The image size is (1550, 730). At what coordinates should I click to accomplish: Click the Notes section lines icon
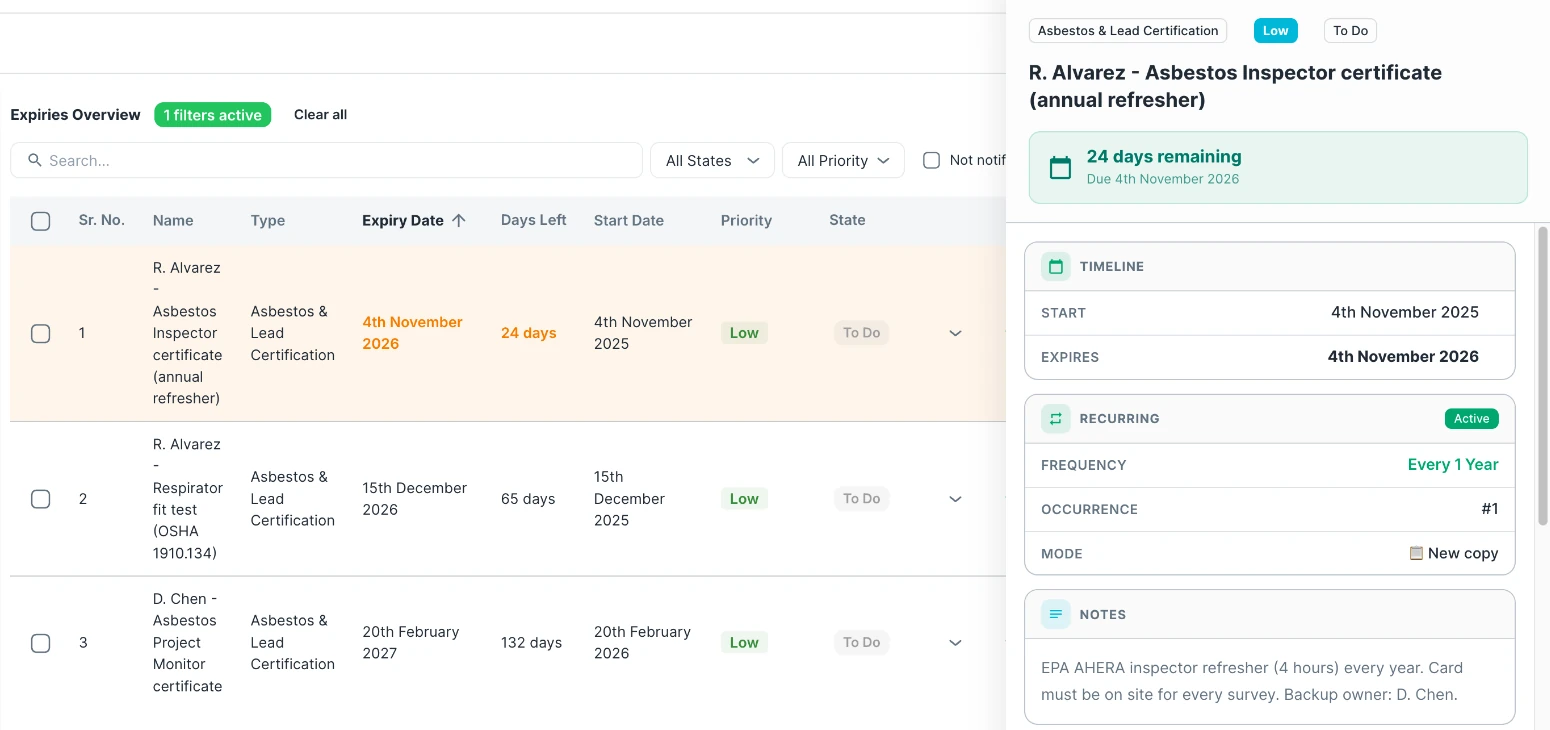(1056, 614)
